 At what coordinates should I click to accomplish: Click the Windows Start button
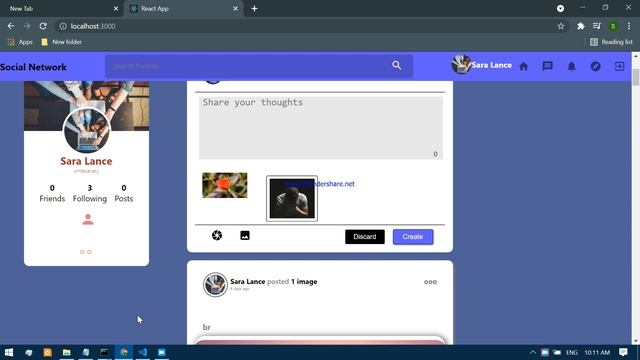9,352
